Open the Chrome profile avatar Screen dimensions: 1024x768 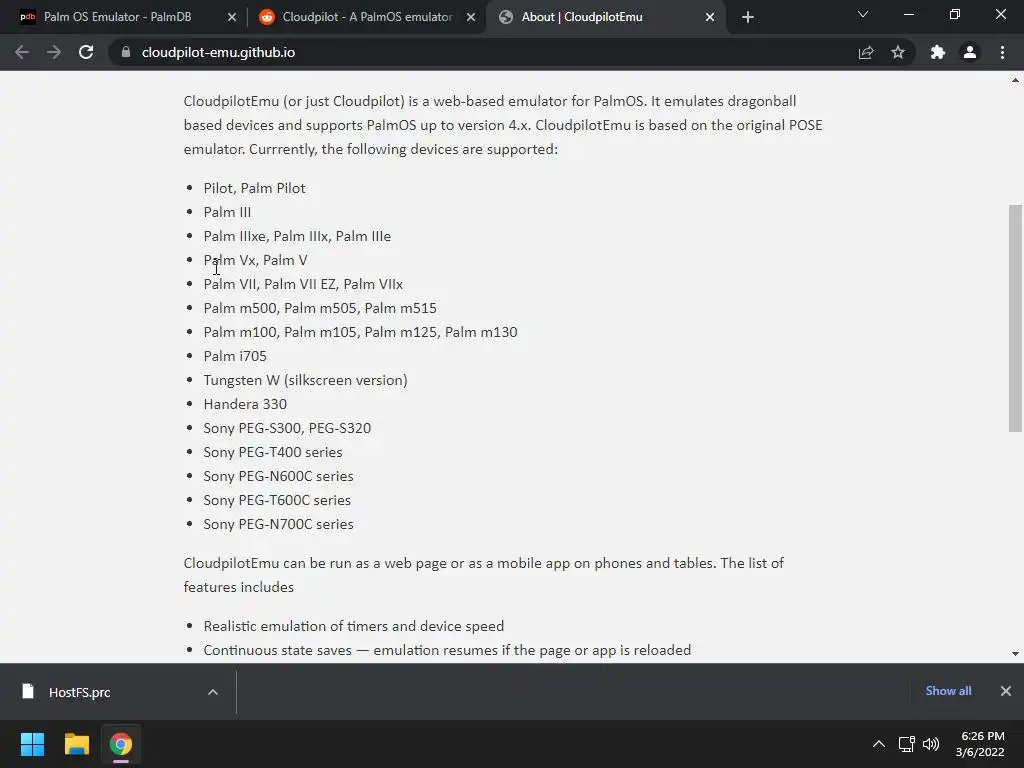click(970, 52)
